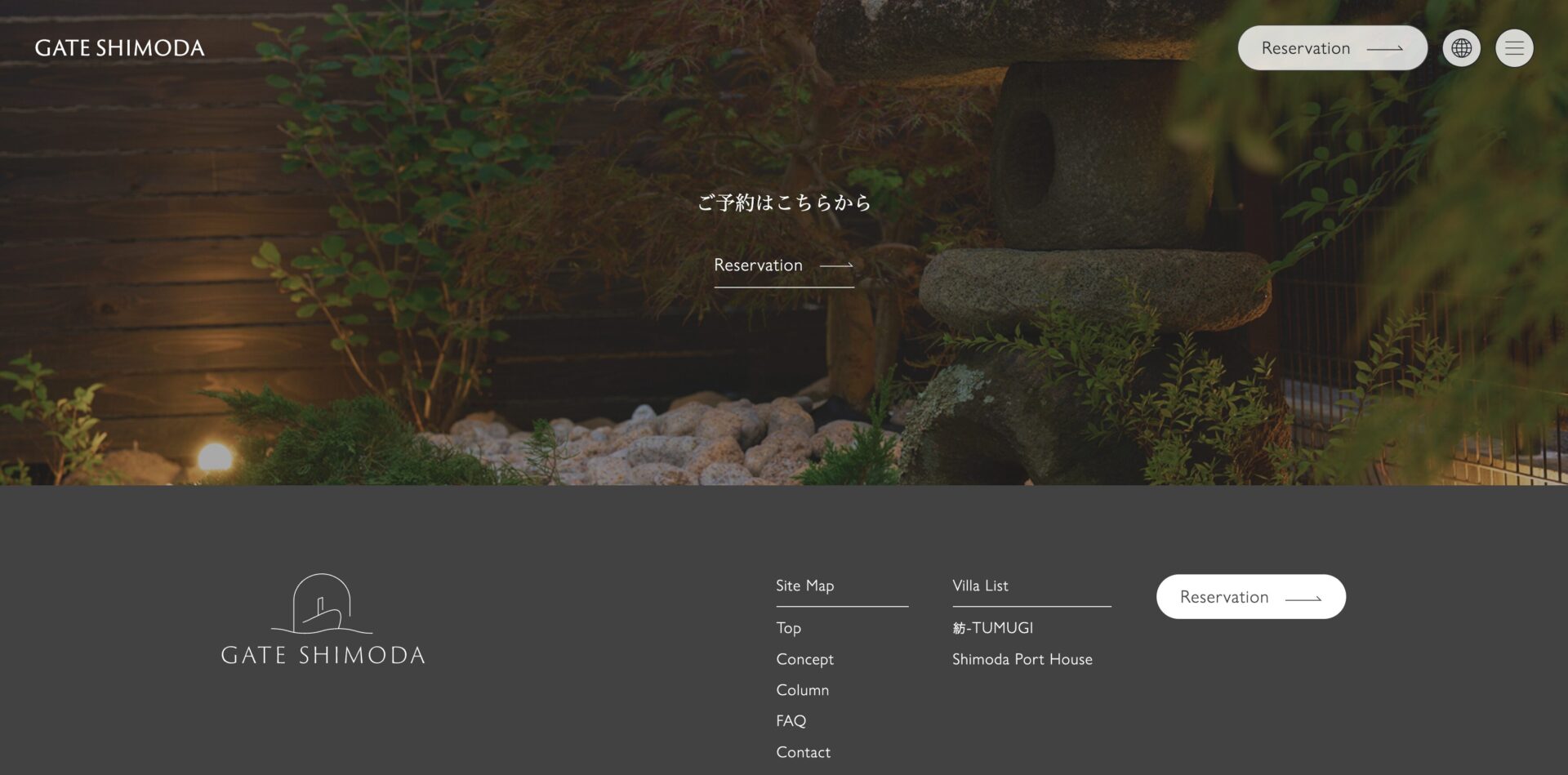Open the hamburger menu icon
The width and height of the screenshot is (1568, 775).
(x=1514, y=48)
